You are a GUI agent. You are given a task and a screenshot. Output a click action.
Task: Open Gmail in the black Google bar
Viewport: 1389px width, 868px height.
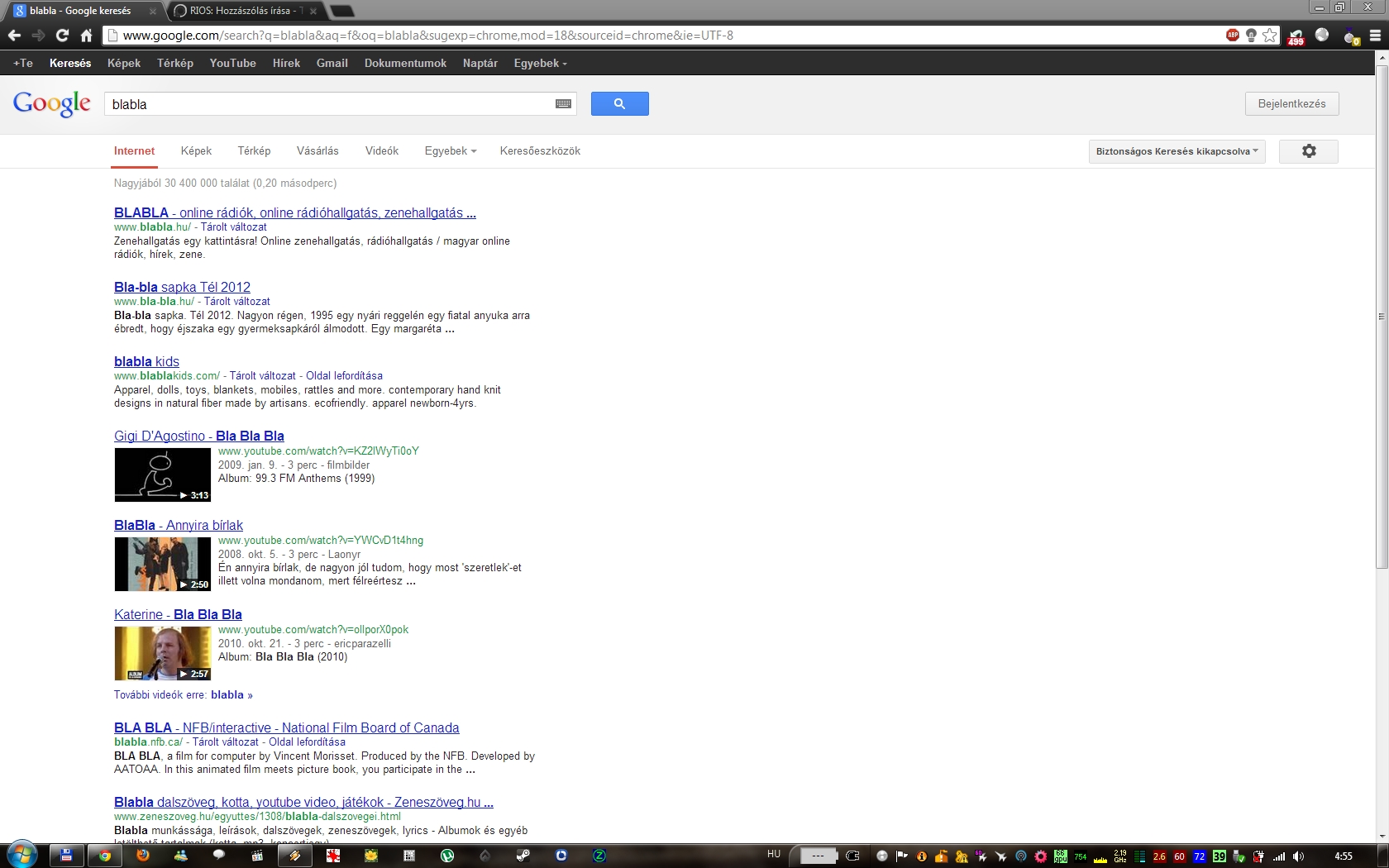(332, 63)
